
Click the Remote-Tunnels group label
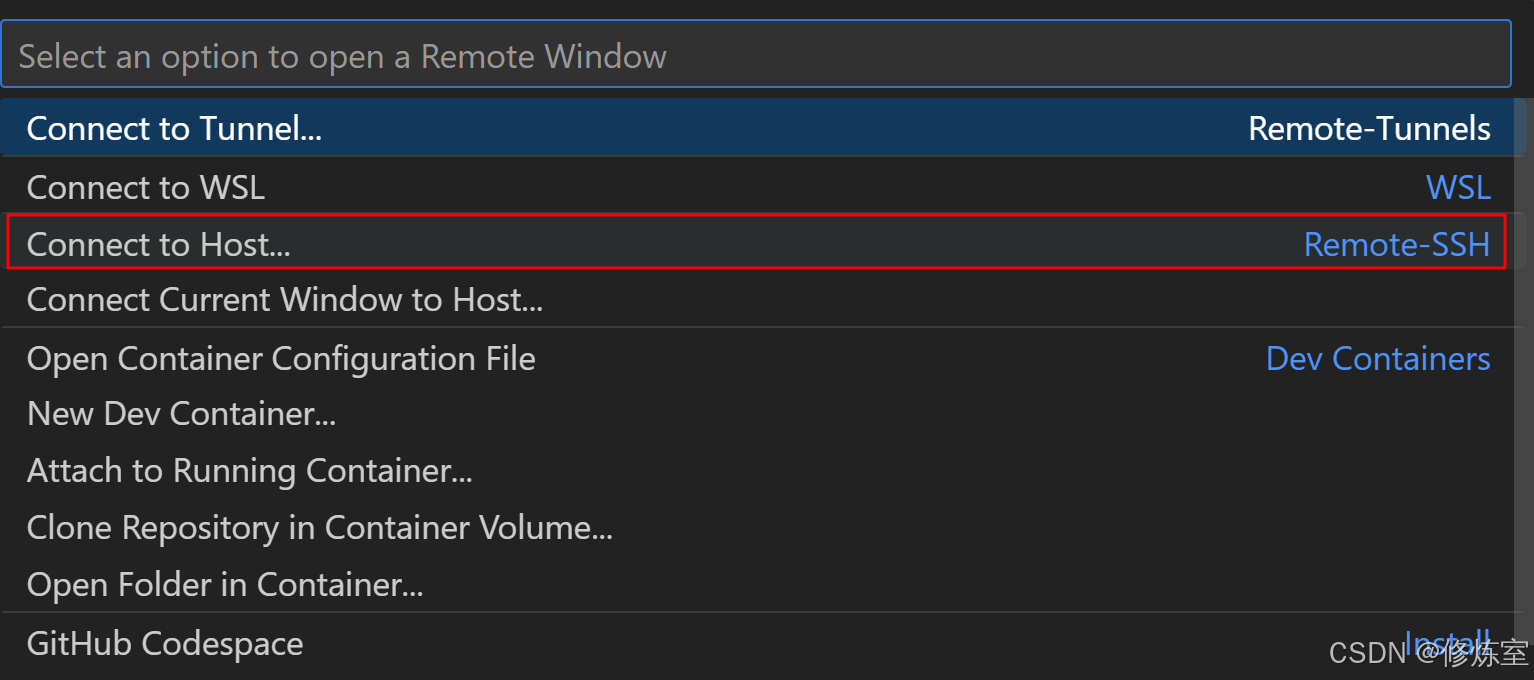click(1369, 129)
